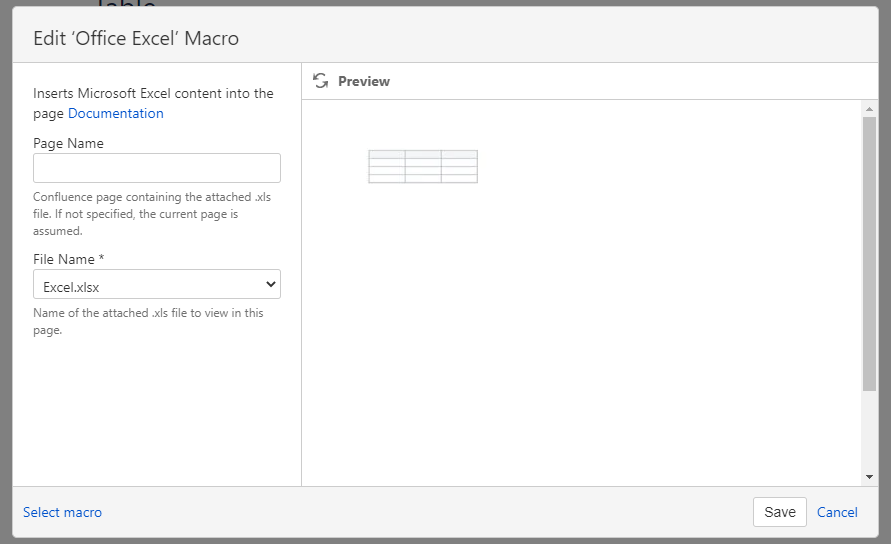This screenshot has height=544, width=891.
Task: Click the 'Name of the attached .xls file' hint
Action: (148, 321)
